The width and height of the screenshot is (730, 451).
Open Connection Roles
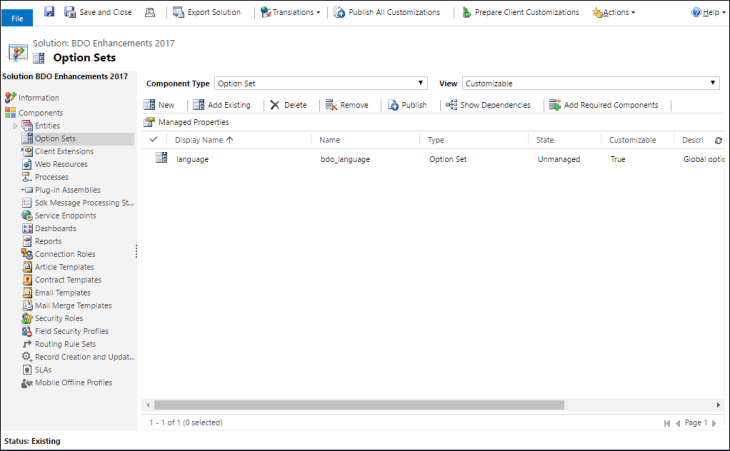coord(59,254)
